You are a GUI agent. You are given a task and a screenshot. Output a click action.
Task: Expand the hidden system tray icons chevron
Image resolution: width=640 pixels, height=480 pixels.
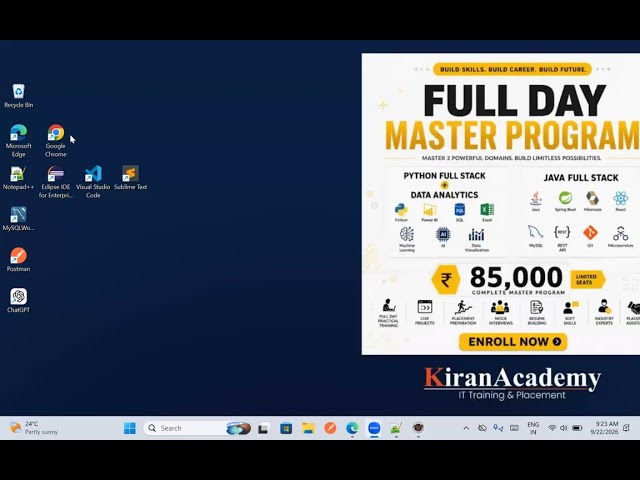point(466,428)
